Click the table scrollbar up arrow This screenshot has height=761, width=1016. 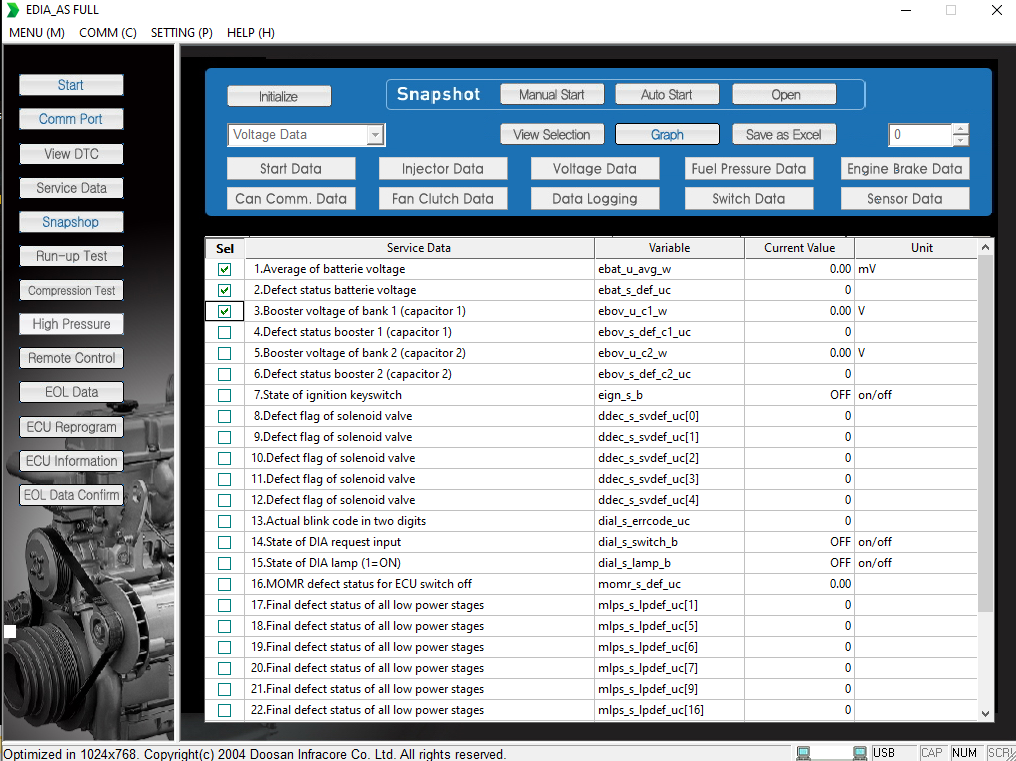pyautogui.click(x=985, y=247)
